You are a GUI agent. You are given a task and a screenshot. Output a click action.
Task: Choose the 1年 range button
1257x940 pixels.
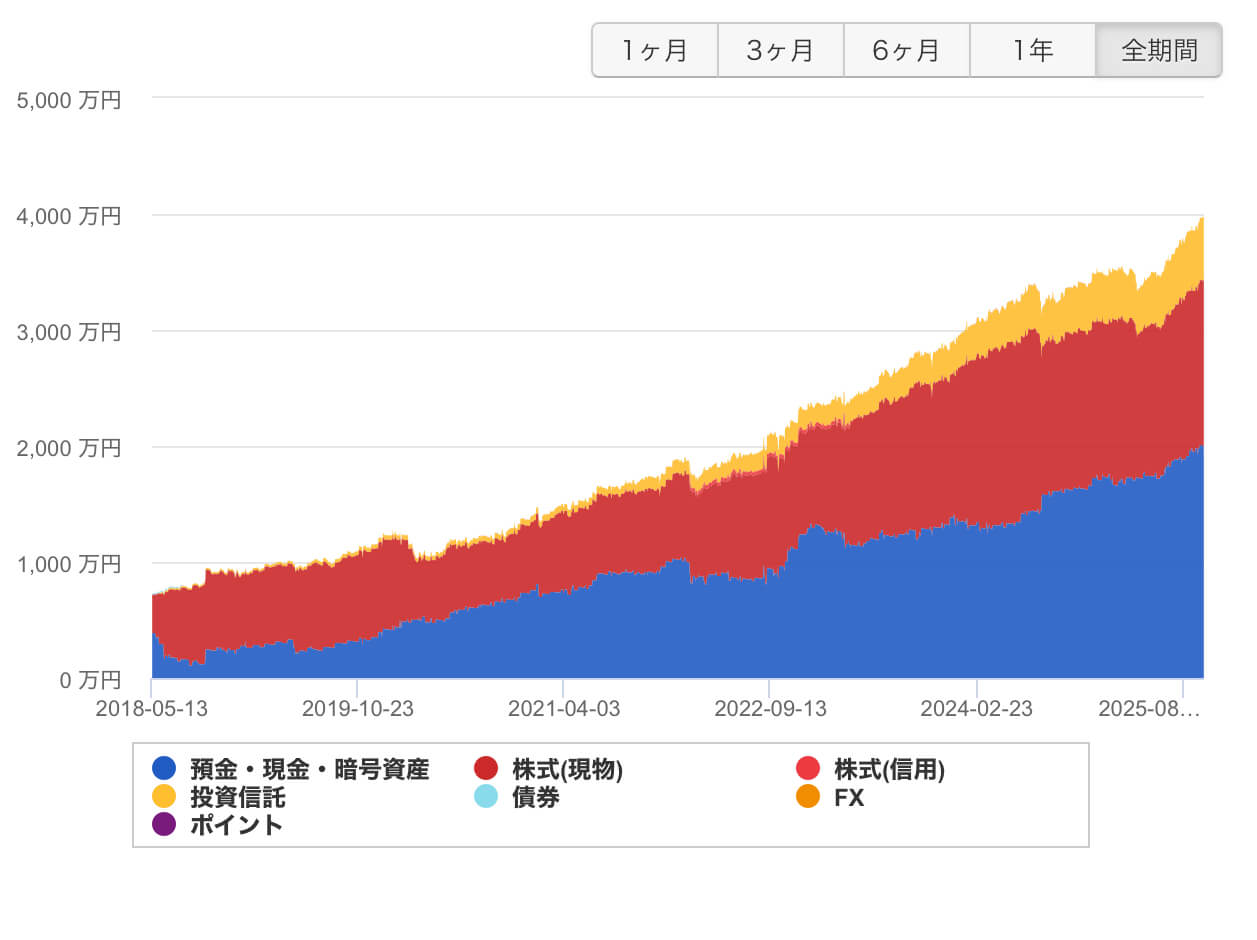pos(1033,50)
